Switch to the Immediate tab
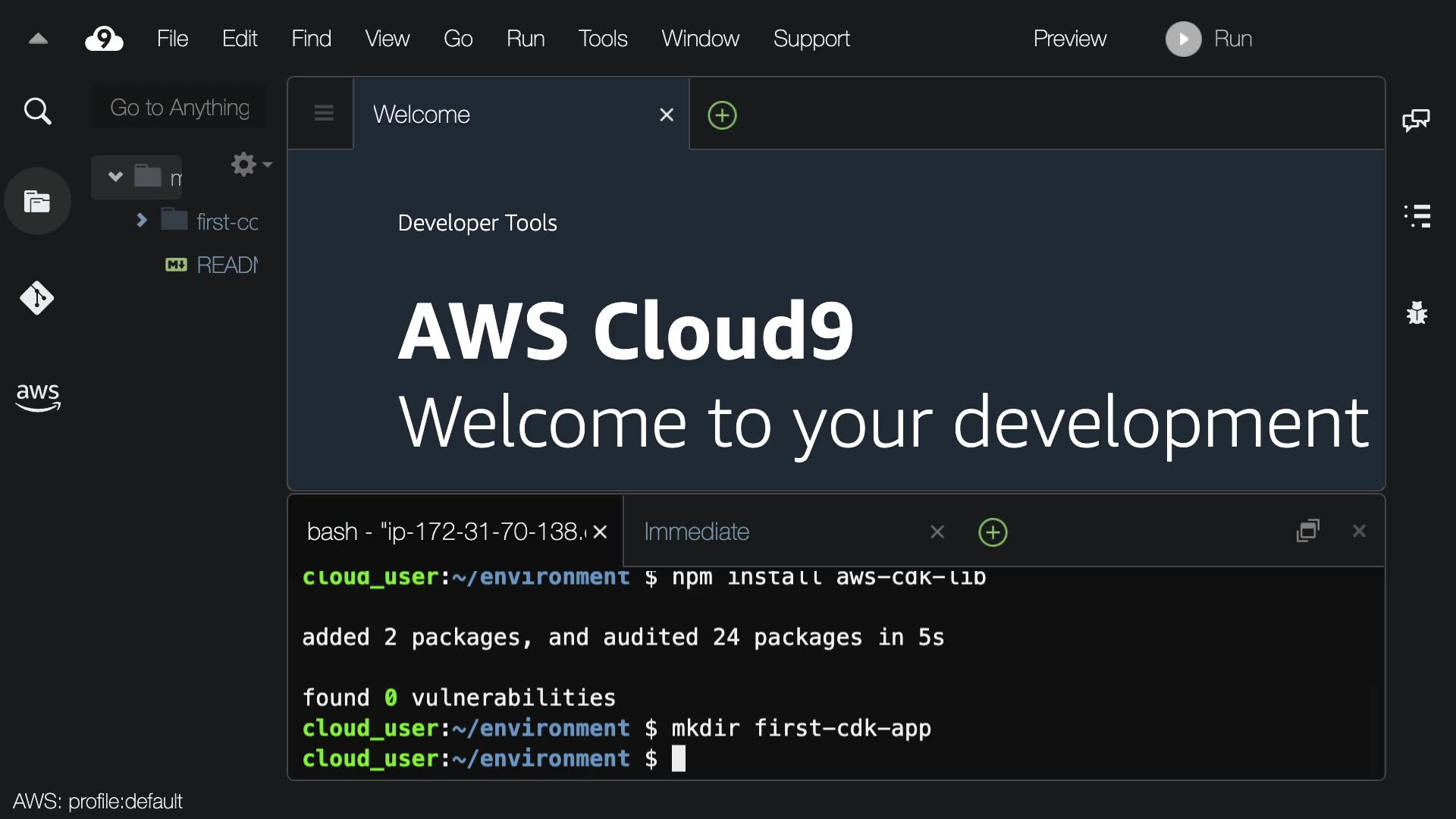This screenshot has width=1456, height=819. tap(696, 532)
